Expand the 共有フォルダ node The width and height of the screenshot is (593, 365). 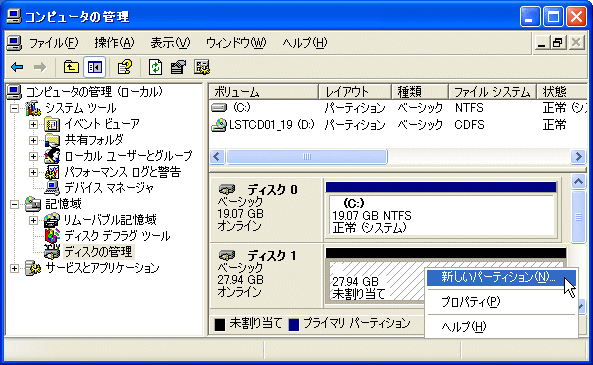[33, 140]
